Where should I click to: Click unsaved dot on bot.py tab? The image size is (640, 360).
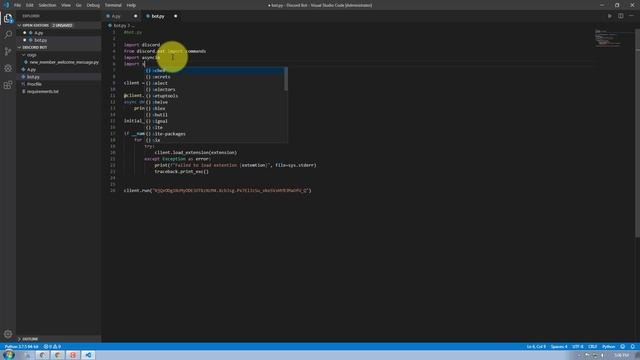[x=176, y=16]
